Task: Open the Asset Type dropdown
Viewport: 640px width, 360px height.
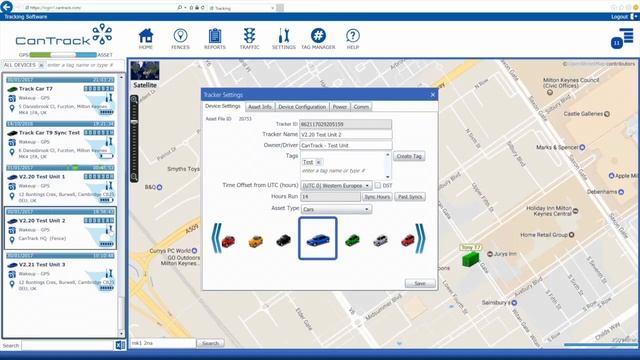Action: tap(336, 209)
